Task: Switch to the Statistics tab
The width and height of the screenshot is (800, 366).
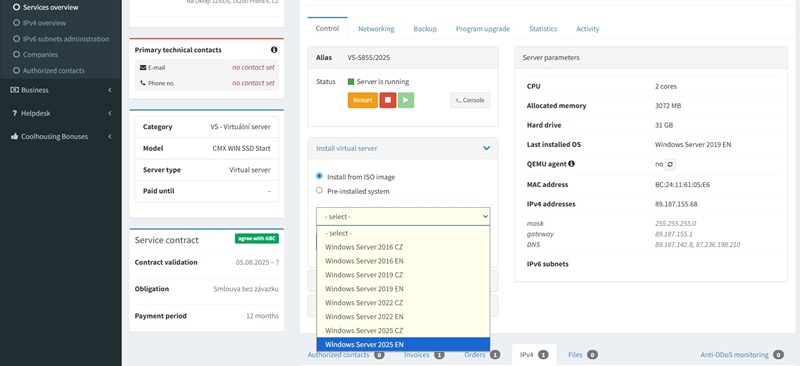Action: 543,29
